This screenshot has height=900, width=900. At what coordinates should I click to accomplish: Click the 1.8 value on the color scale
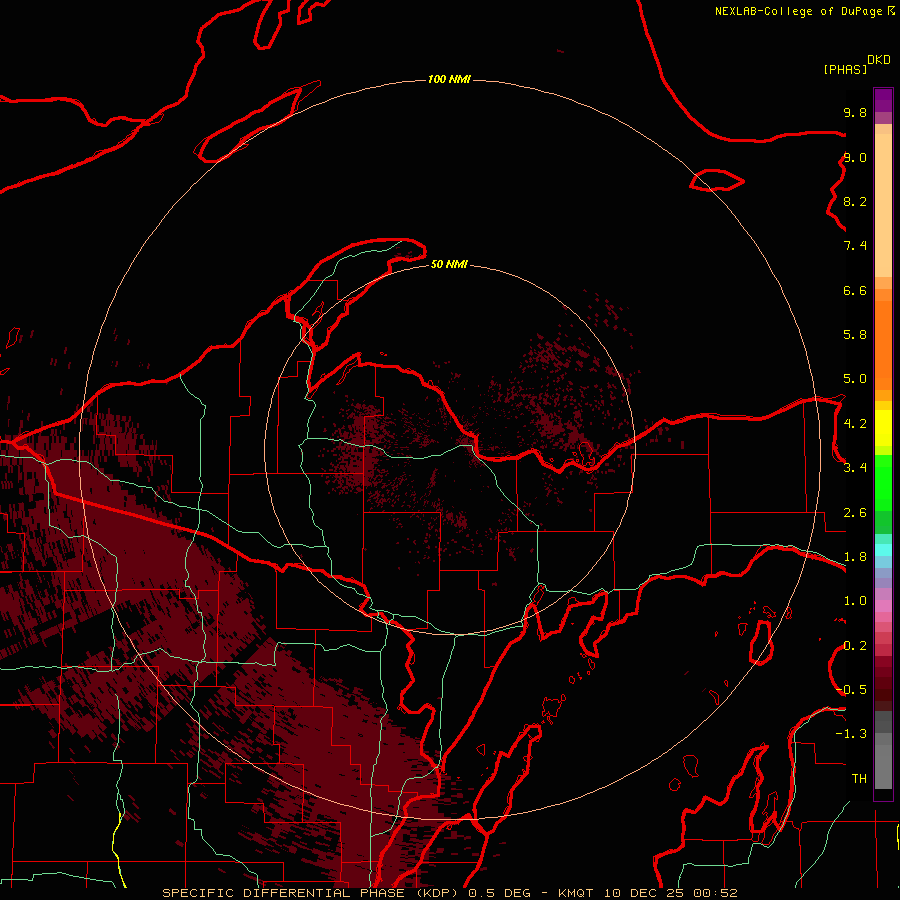[x=855, y=557]
